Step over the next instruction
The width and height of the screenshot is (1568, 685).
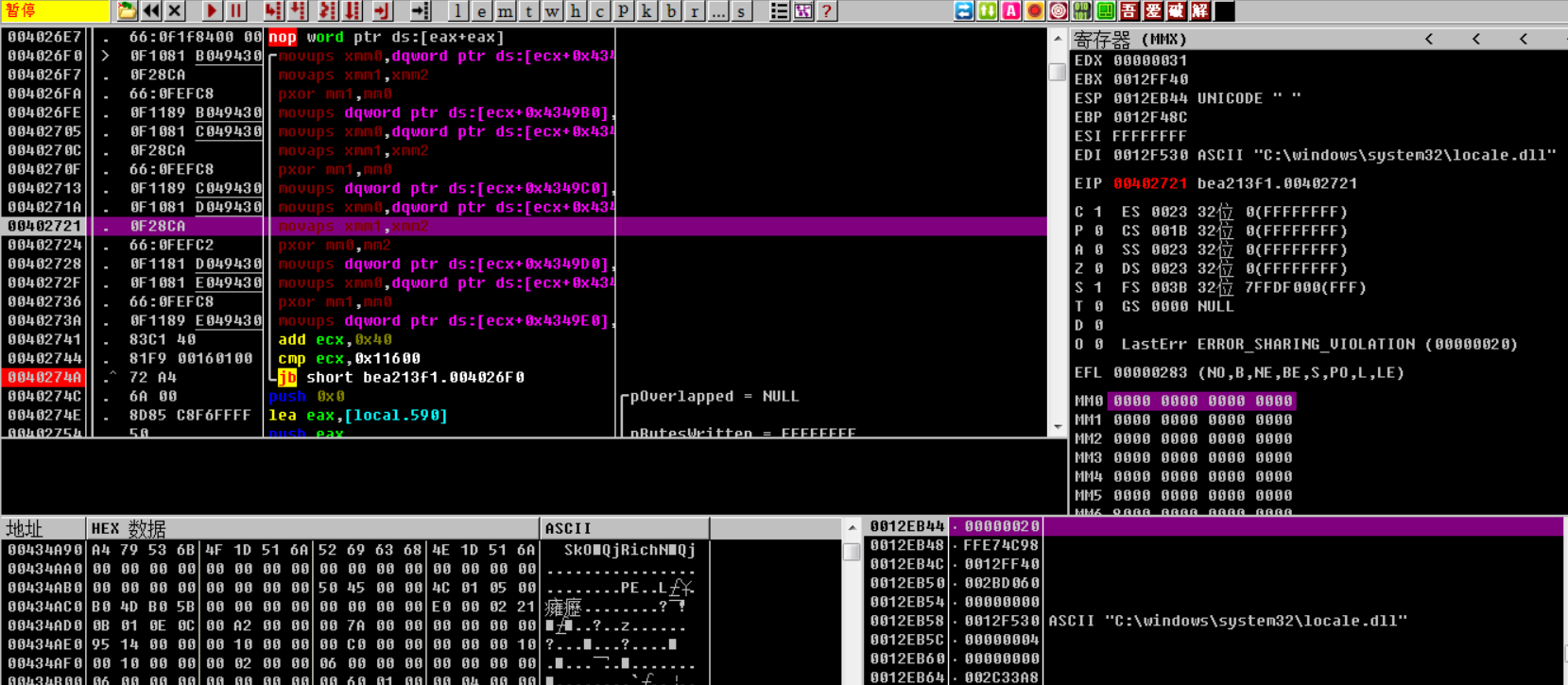click(x=298, y=11)
